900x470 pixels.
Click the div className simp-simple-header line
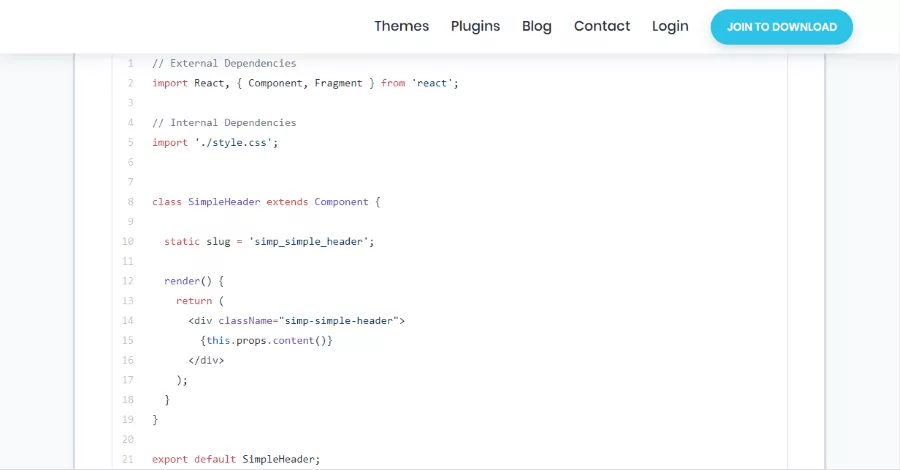coord(297,321)
